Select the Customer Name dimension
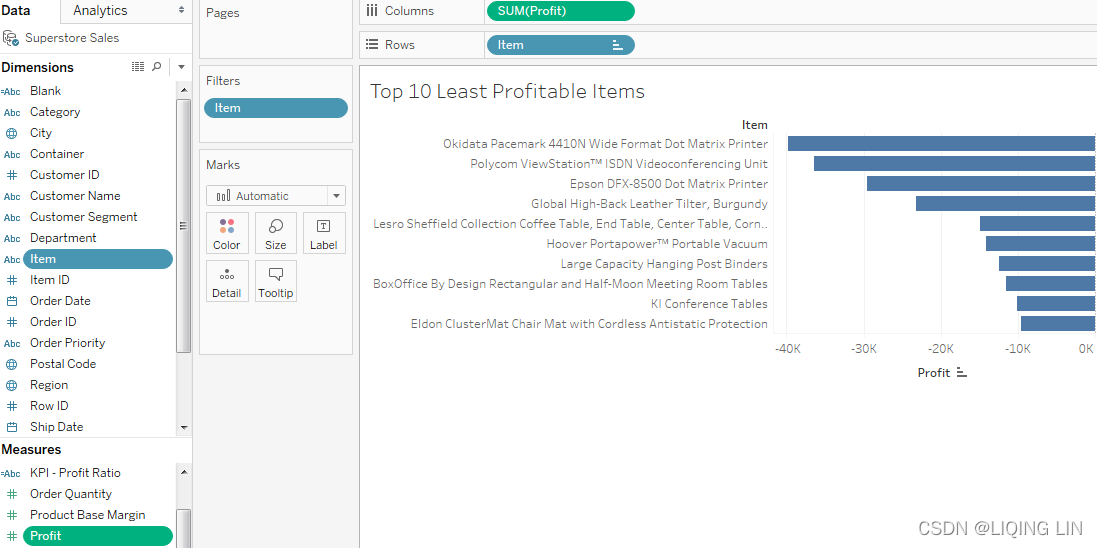This screenshot has width=1097, height=548. tap(75, 196)
